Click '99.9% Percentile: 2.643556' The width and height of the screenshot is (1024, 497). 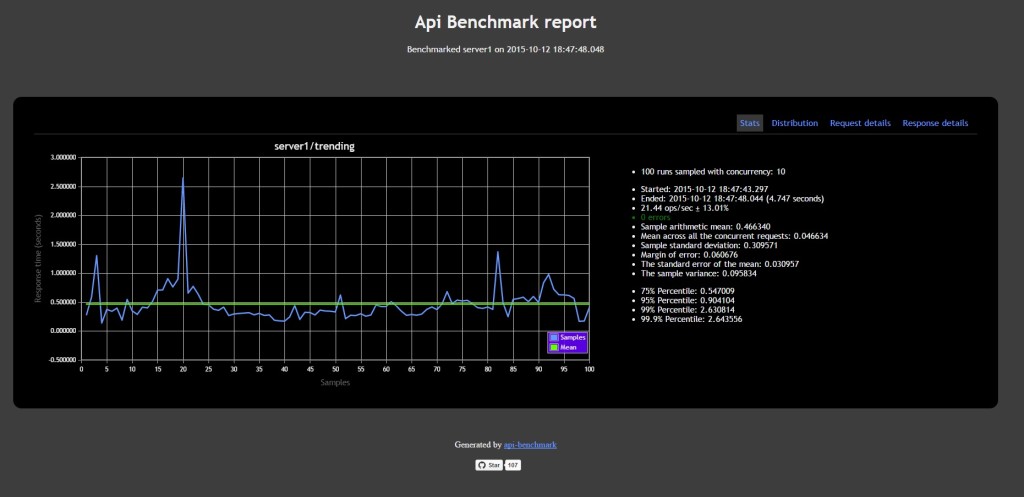coord(694,319)
